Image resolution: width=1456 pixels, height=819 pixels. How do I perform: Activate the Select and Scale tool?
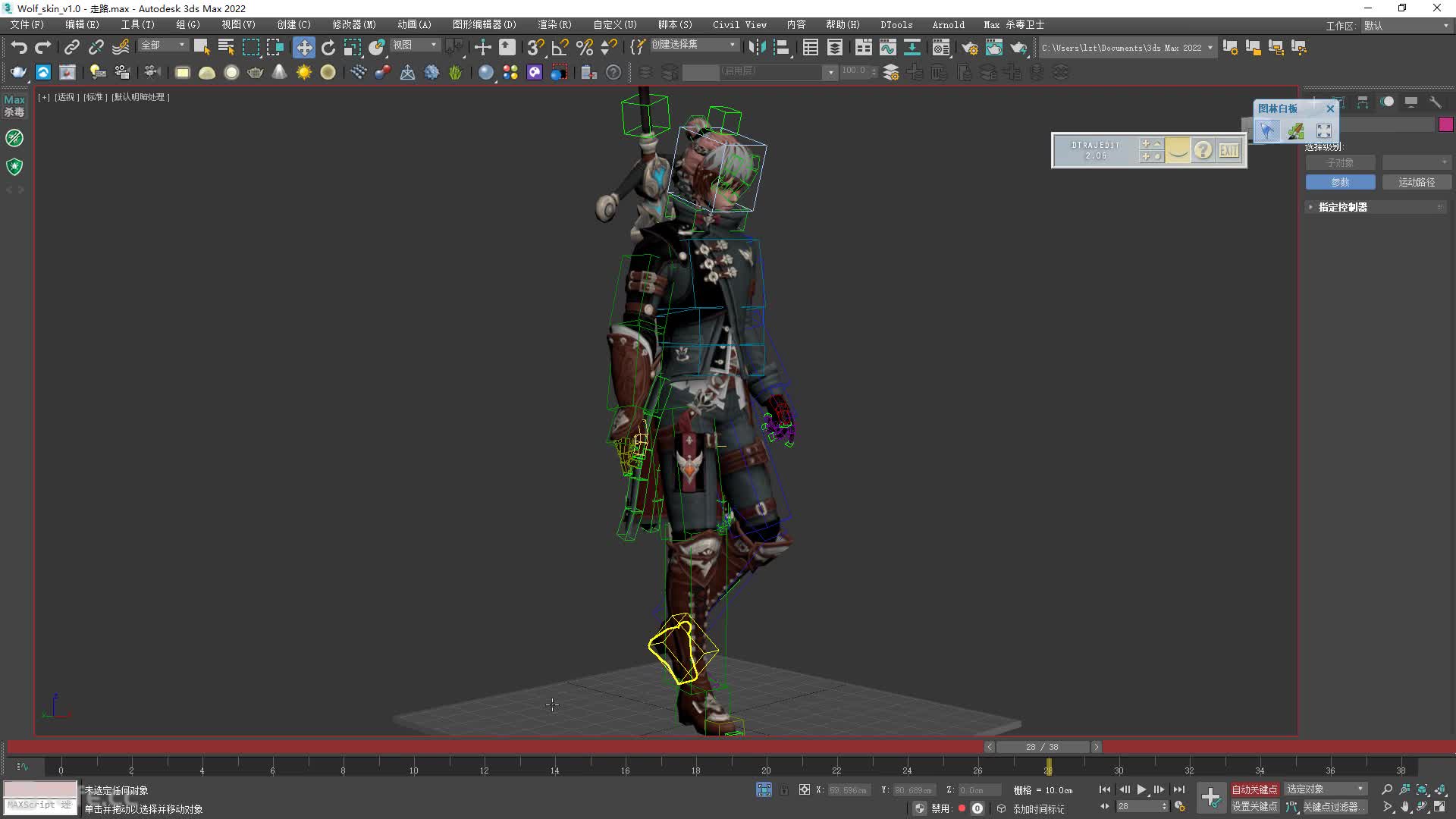pyautogui.click(x=352, y=47)
